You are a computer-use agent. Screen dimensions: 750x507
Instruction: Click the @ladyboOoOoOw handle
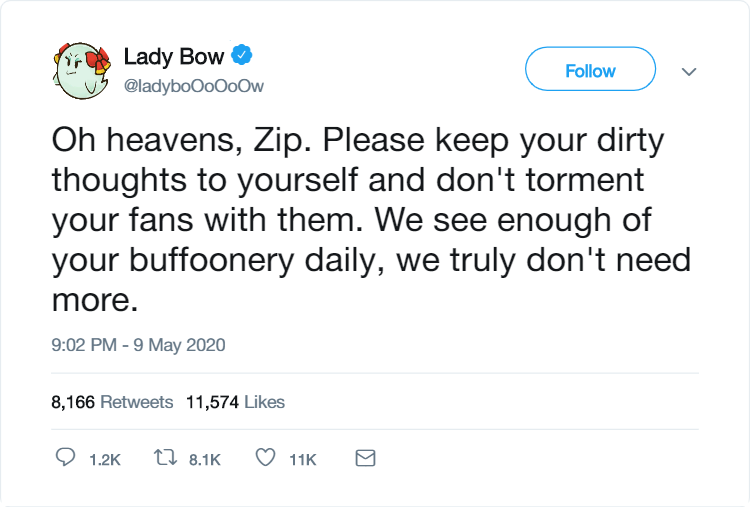(193, 86)
